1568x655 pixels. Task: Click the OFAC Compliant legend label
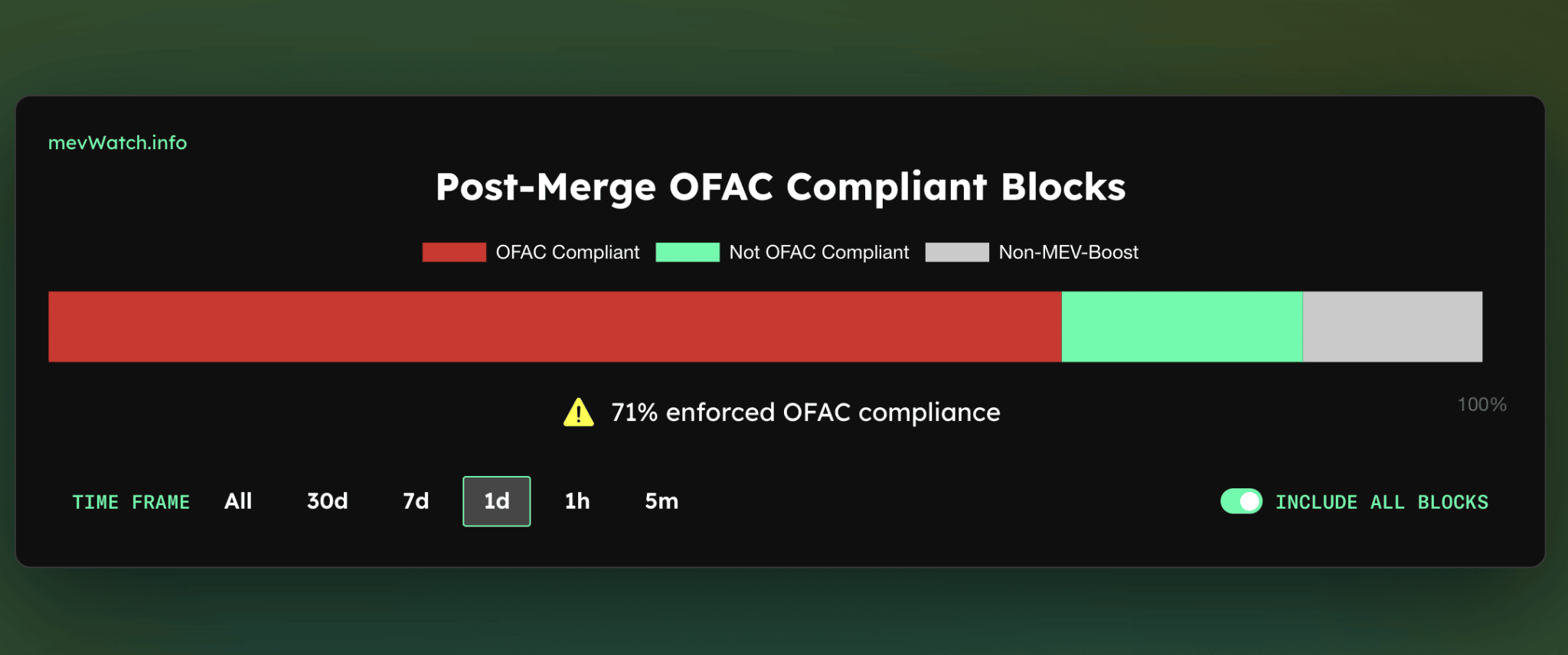point(567,253)
